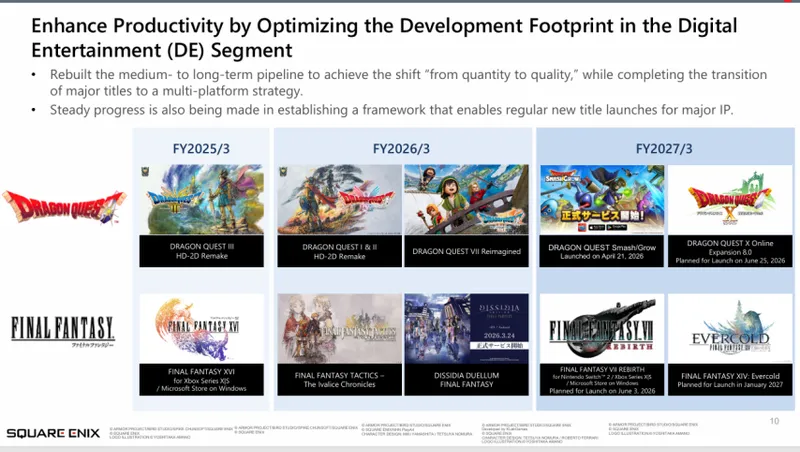Viewport: 800px width, 452px height.
Task: Click the 'DRAGON QUEST X Online Expansion 8.0' caption
Action: [730, 251]
